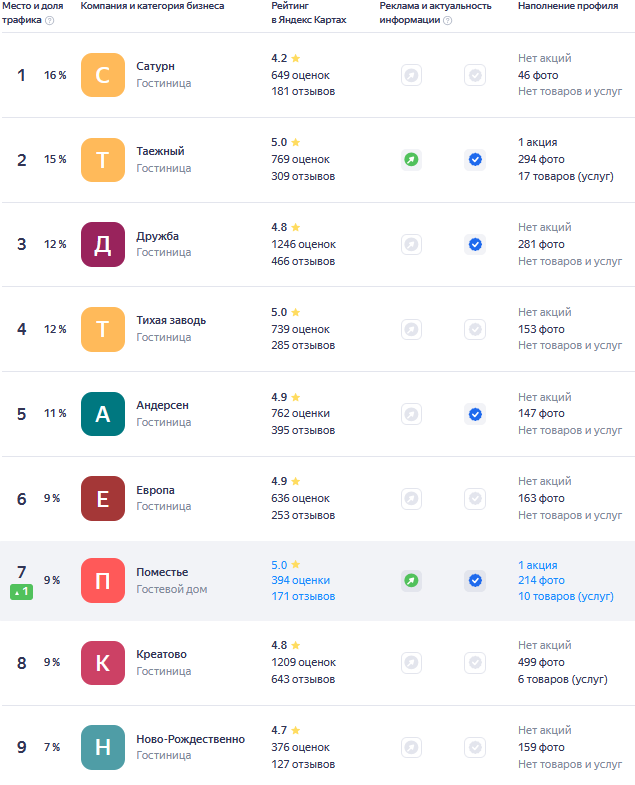The width and height of the screenshot is (635, 785).
Task: Open 214 фото link for Поместье
Action: [541, 580]
